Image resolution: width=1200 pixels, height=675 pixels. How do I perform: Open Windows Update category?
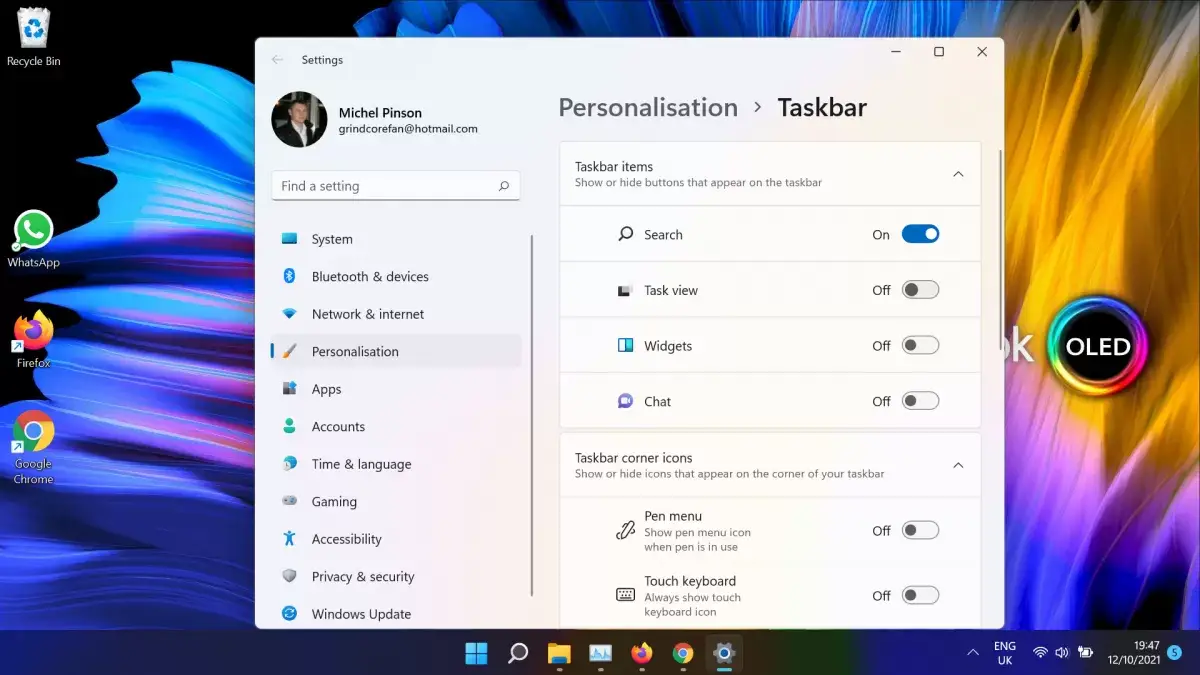click(396, 614)
